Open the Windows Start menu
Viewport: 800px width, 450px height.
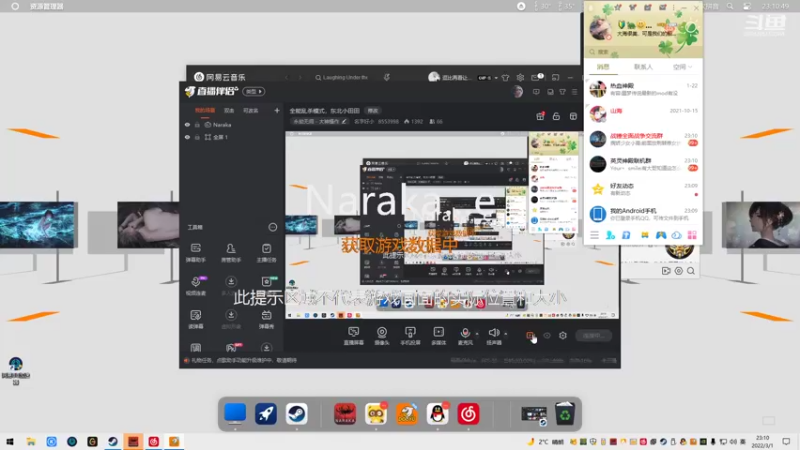[10, 441]
